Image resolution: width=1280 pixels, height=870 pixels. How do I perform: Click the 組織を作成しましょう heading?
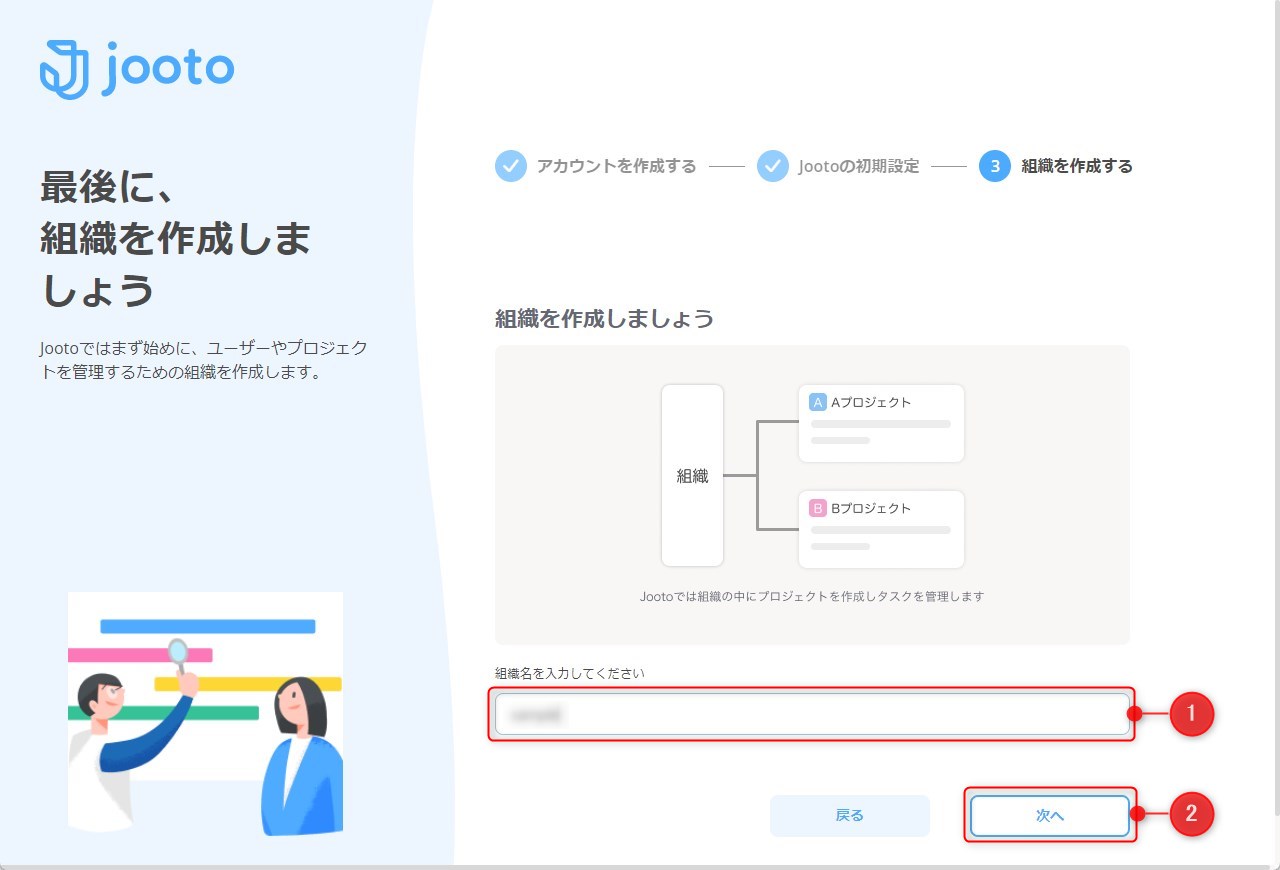603,319
